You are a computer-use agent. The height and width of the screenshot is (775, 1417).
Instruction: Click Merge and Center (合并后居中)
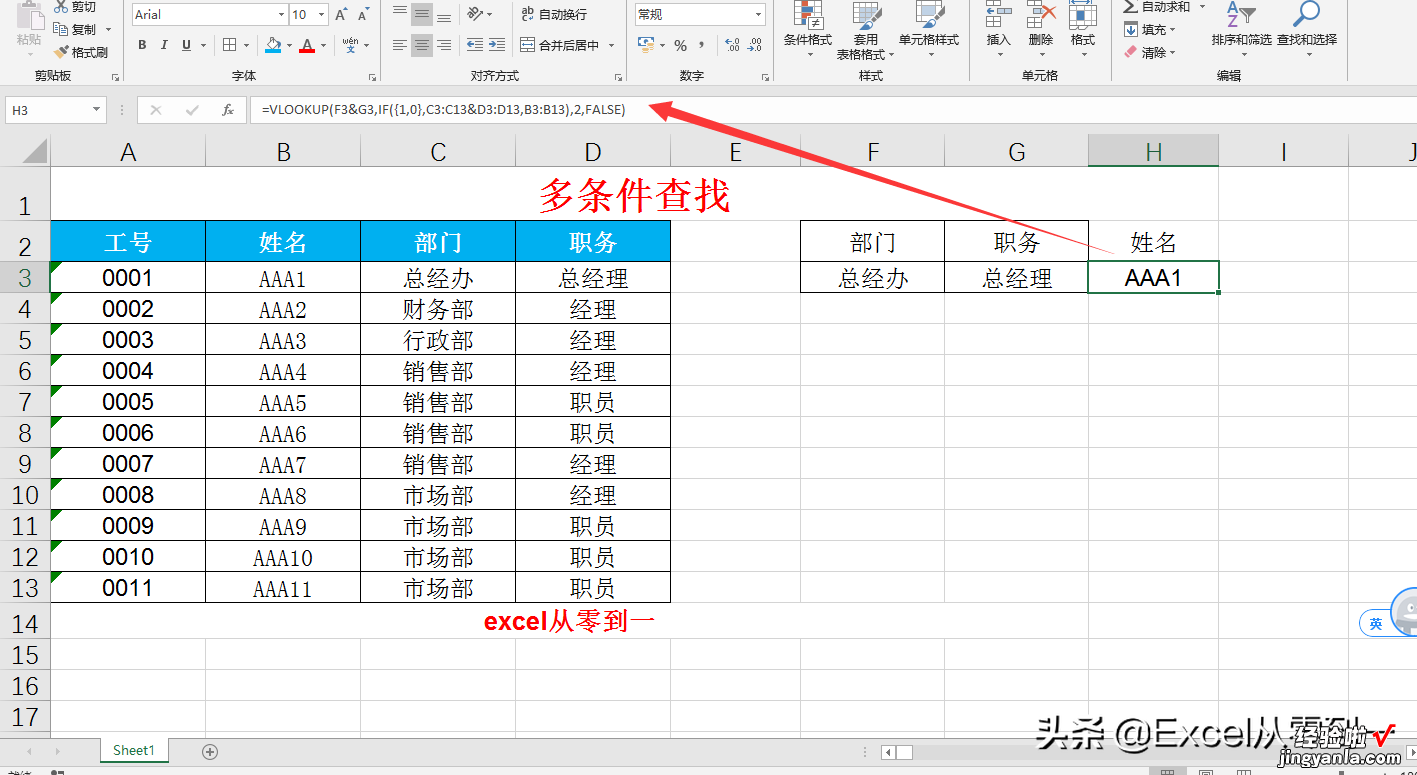click(560, 45)
